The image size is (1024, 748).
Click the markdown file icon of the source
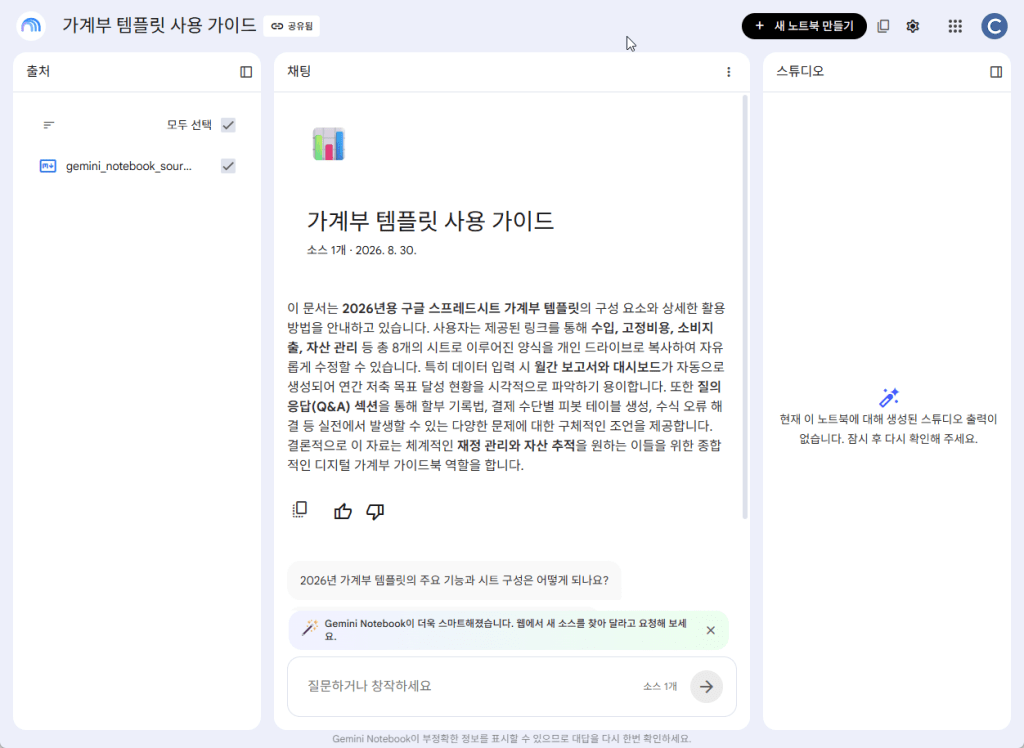coord(48,166)
